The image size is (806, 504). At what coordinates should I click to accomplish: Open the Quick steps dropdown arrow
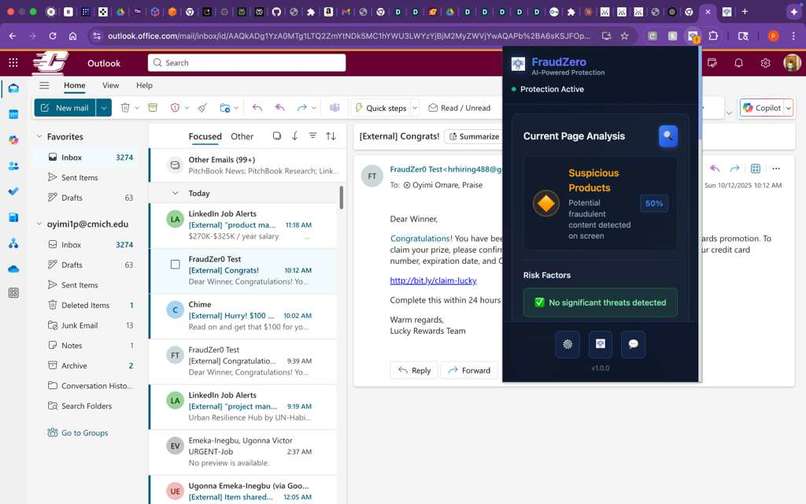[415, 108]
